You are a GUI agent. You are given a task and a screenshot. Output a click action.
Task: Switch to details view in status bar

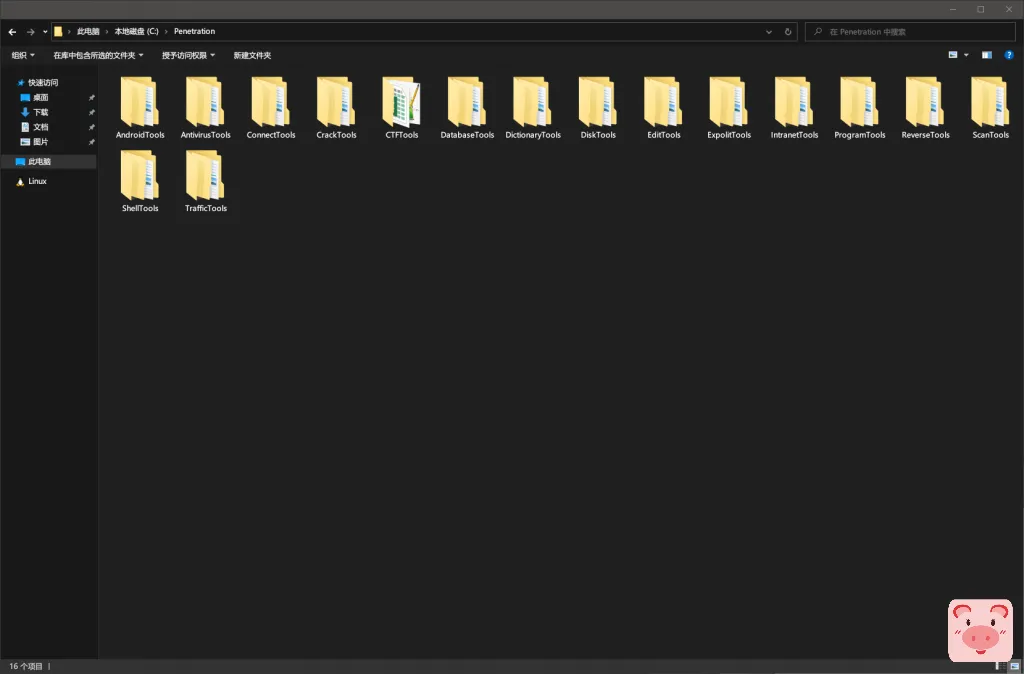(1001, 666)
